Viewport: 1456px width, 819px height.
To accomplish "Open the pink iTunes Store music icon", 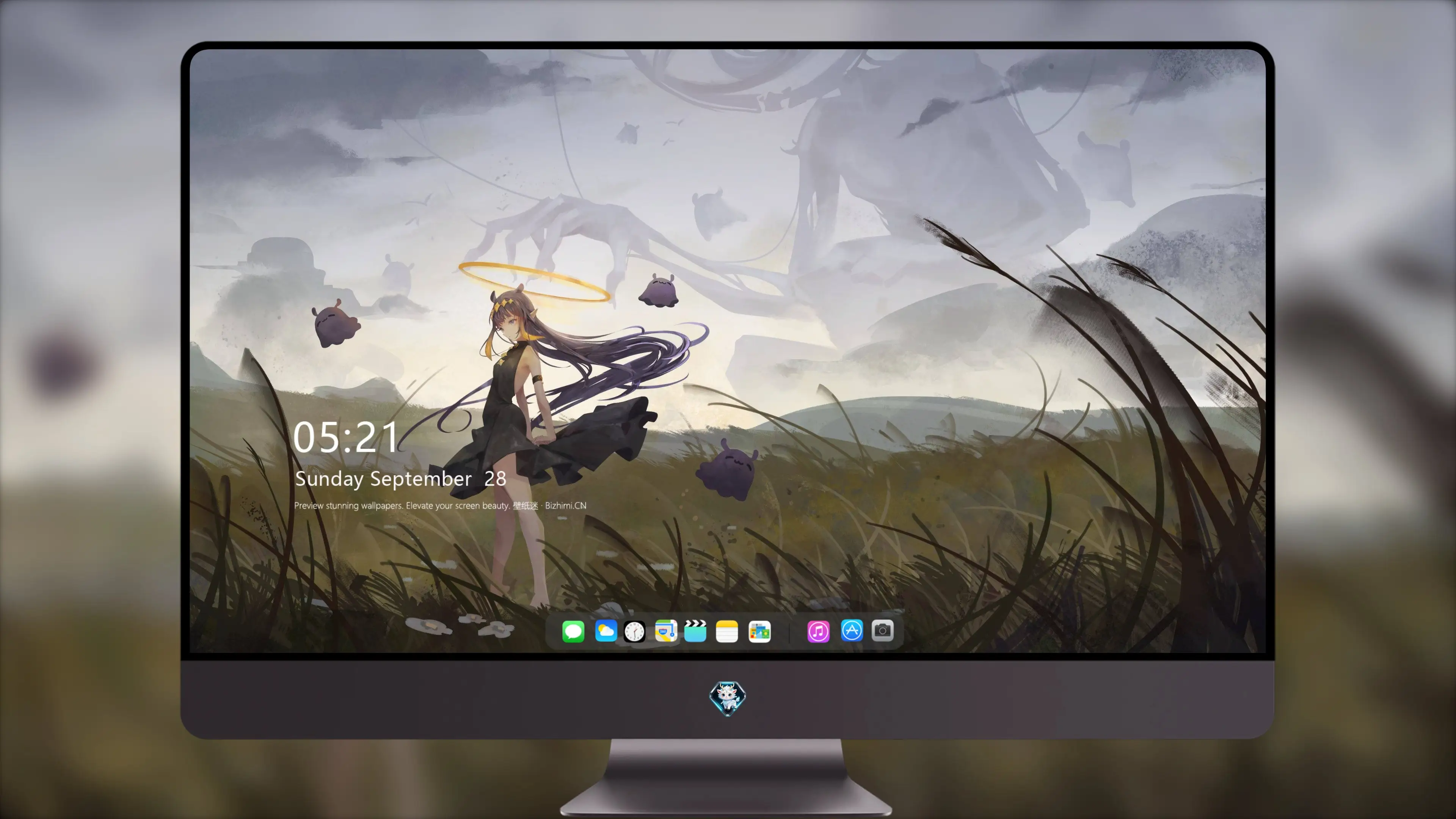I will 819,631.
